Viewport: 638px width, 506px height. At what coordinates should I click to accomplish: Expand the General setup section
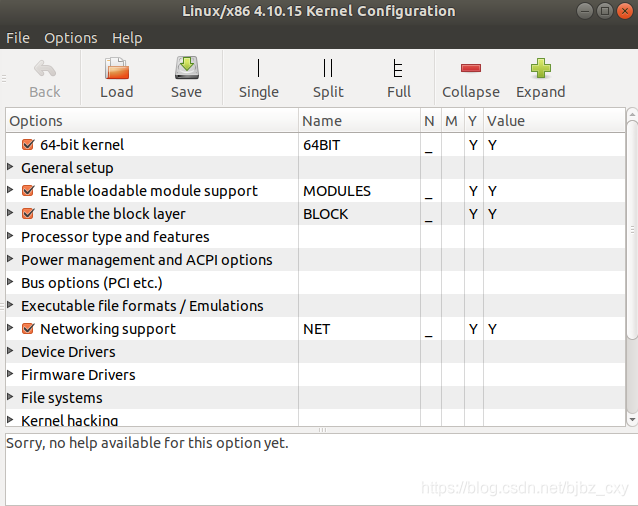click(11, 167)
